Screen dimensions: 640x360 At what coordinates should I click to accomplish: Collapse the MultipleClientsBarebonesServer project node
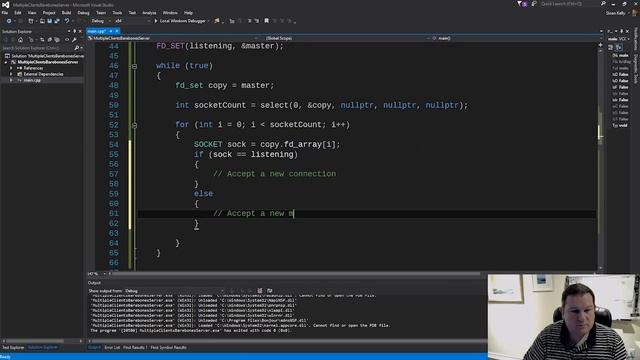[6, 62]
